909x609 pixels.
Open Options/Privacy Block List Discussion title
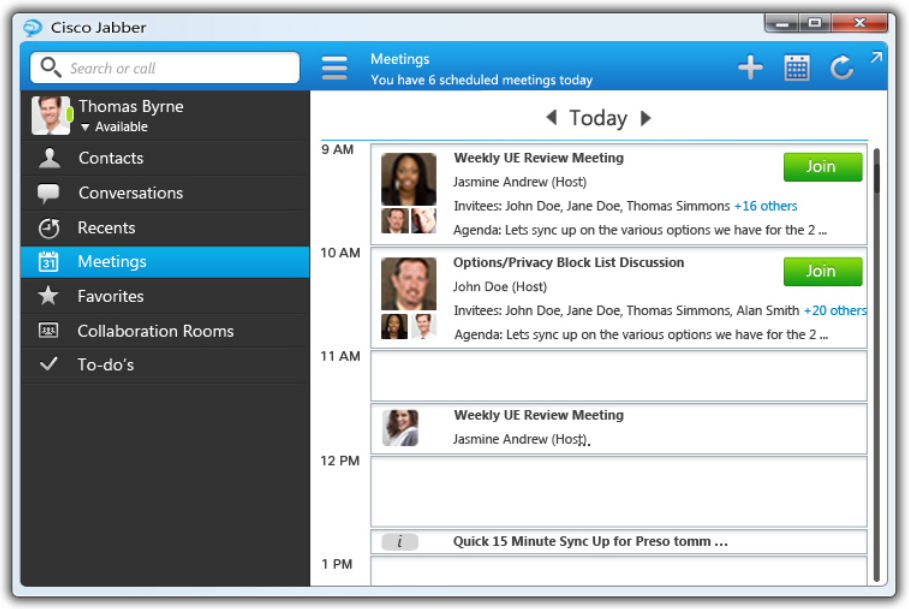pos(568,262)
